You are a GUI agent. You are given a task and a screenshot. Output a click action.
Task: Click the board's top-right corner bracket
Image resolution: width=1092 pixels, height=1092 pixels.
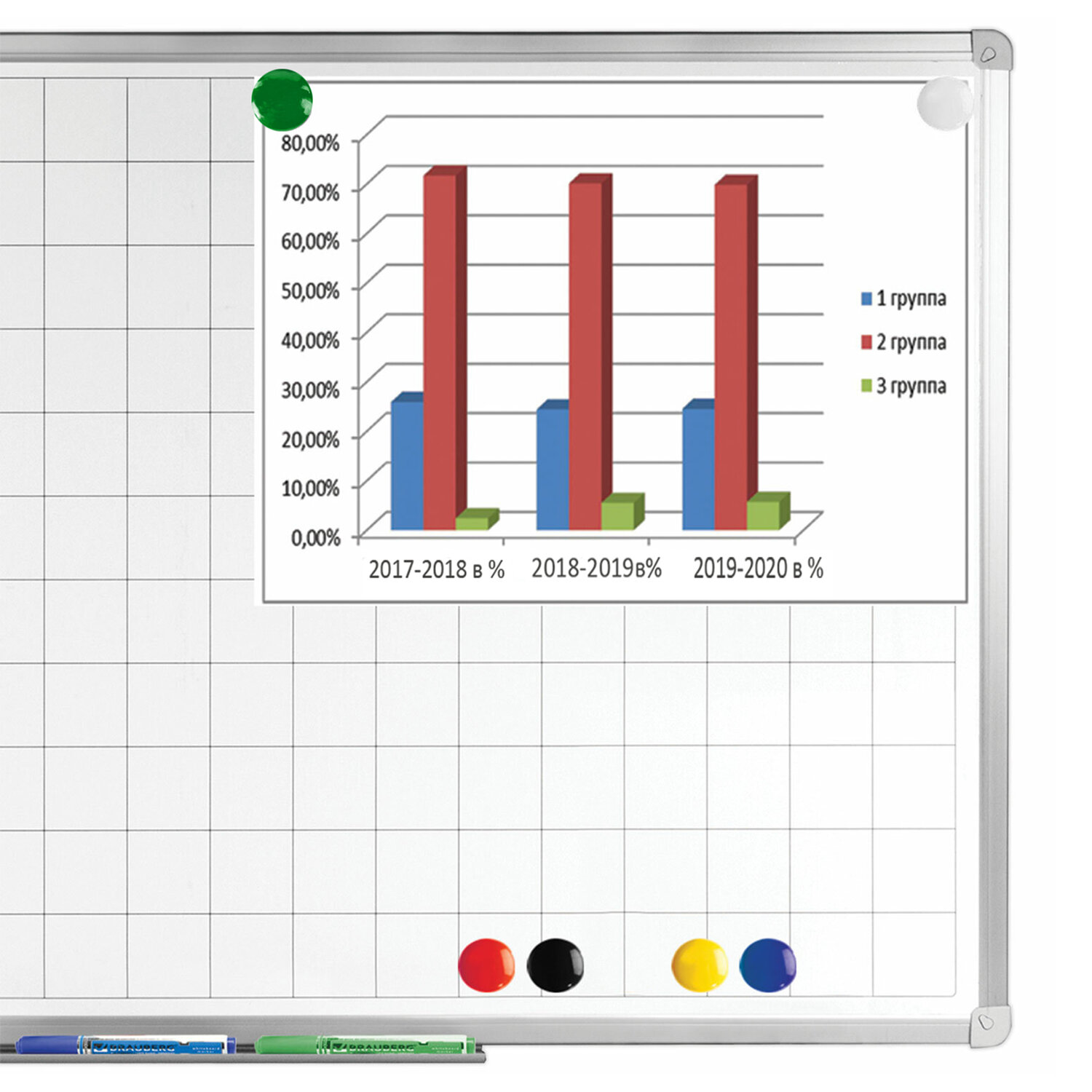click(x=991, y=51)
